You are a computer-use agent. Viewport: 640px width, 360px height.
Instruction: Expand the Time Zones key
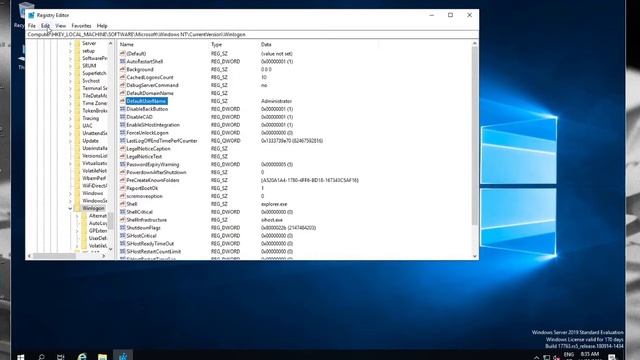click(x=70, y=103)
